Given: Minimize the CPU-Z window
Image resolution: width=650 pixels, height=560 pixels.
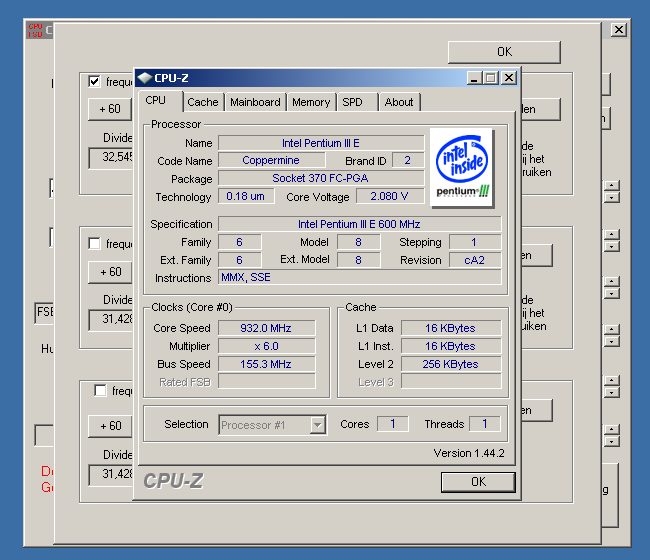Looking at the screenshot, I should point(474,78).
